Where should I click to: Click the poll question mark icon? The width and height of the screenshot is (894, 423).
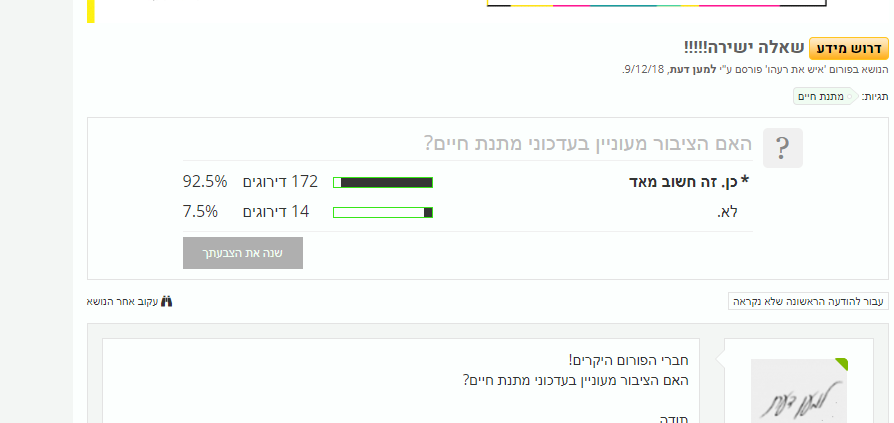point(783,148)
